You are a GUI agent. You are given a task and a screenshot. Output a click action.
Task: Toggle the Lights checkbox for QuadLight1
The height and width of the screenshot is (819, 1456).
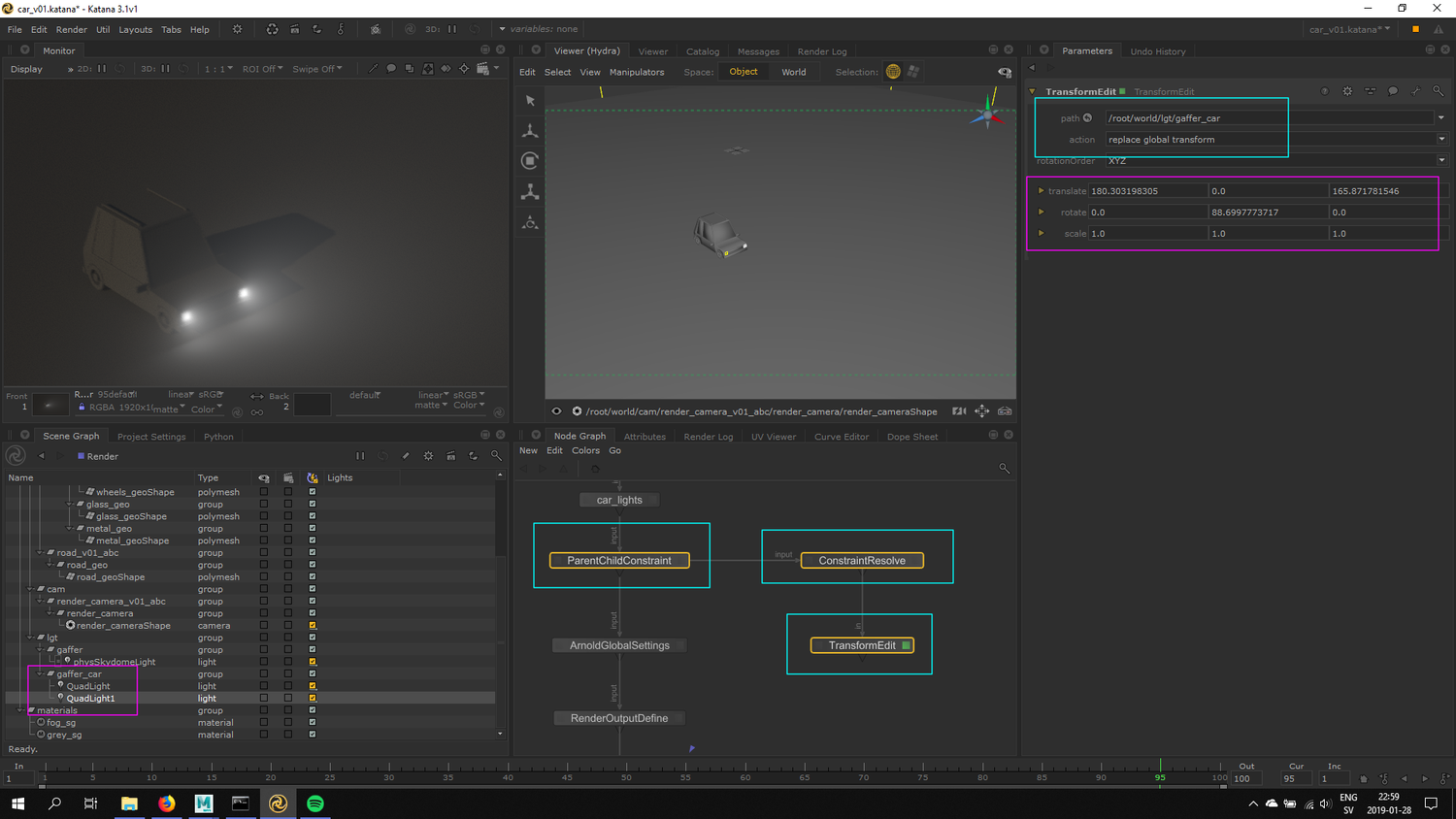[x=313, y=698]
